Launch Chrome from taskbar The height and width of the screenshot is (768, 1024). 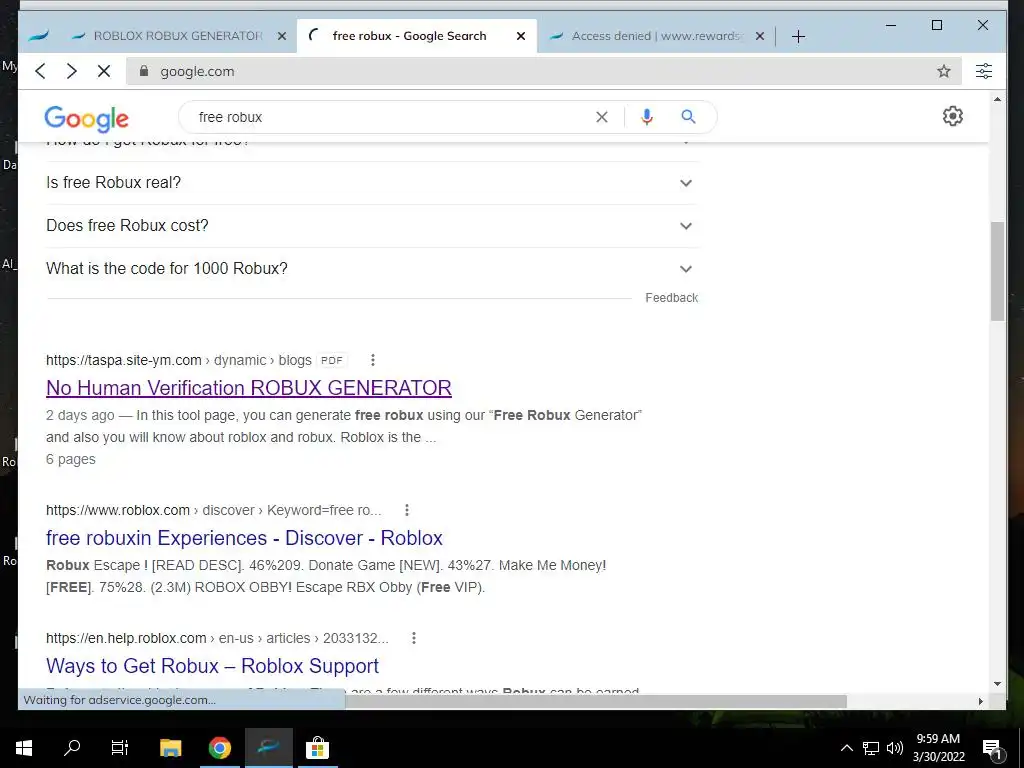point(219,748)
